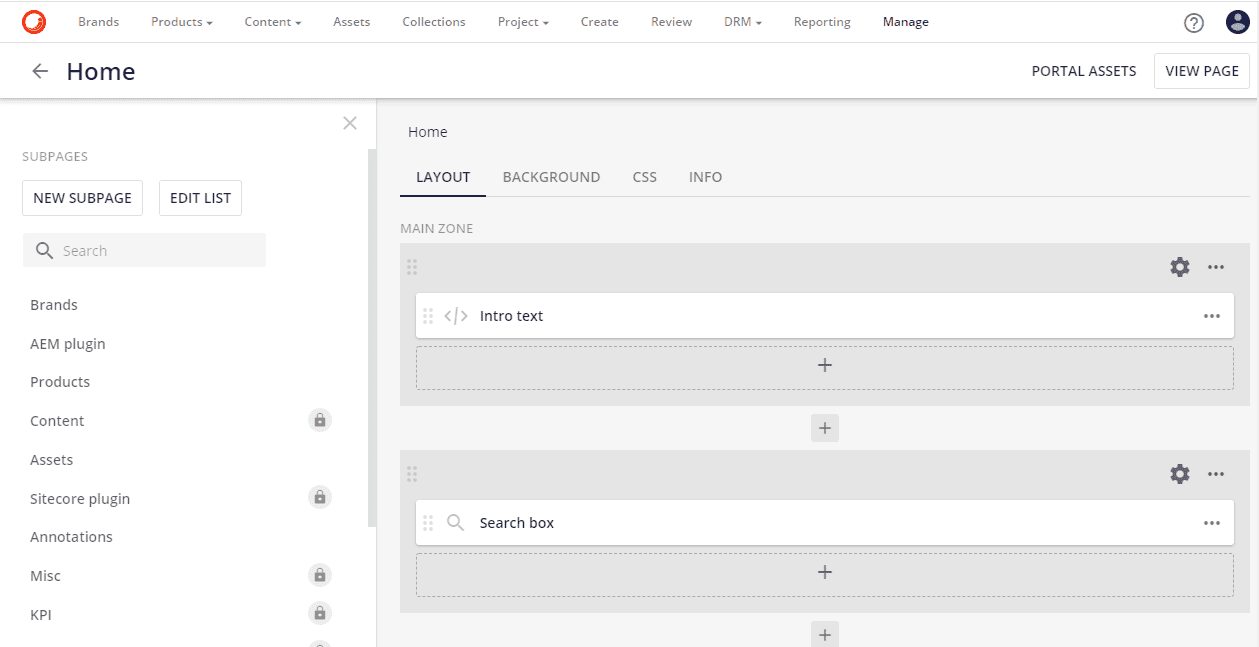Go to Collections in the top navigation
The width and height of the screenshot is (1259, 647).
click(434, 22)
